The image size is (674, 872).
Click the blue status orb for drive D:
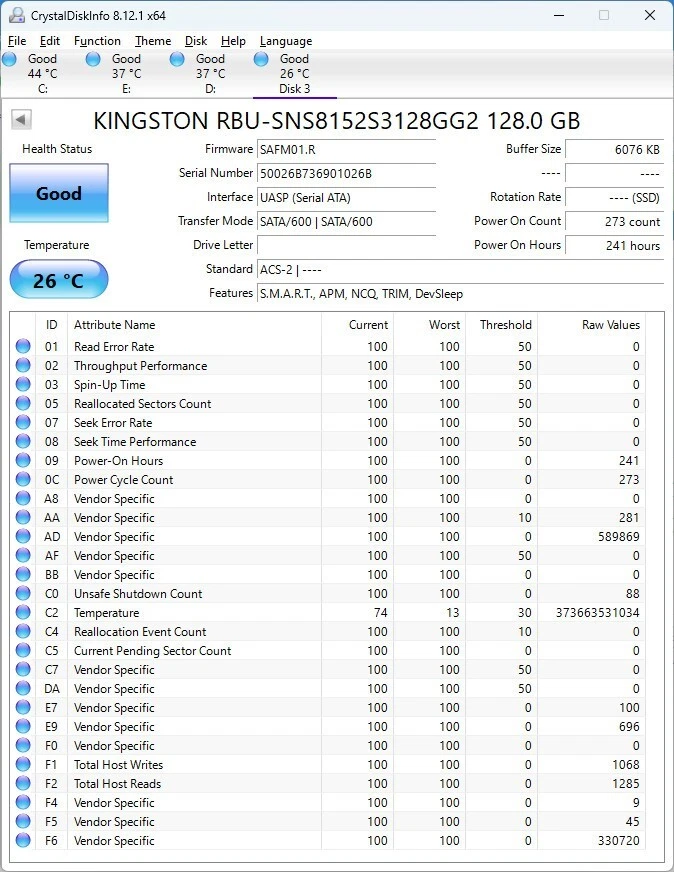click(177, 59)
